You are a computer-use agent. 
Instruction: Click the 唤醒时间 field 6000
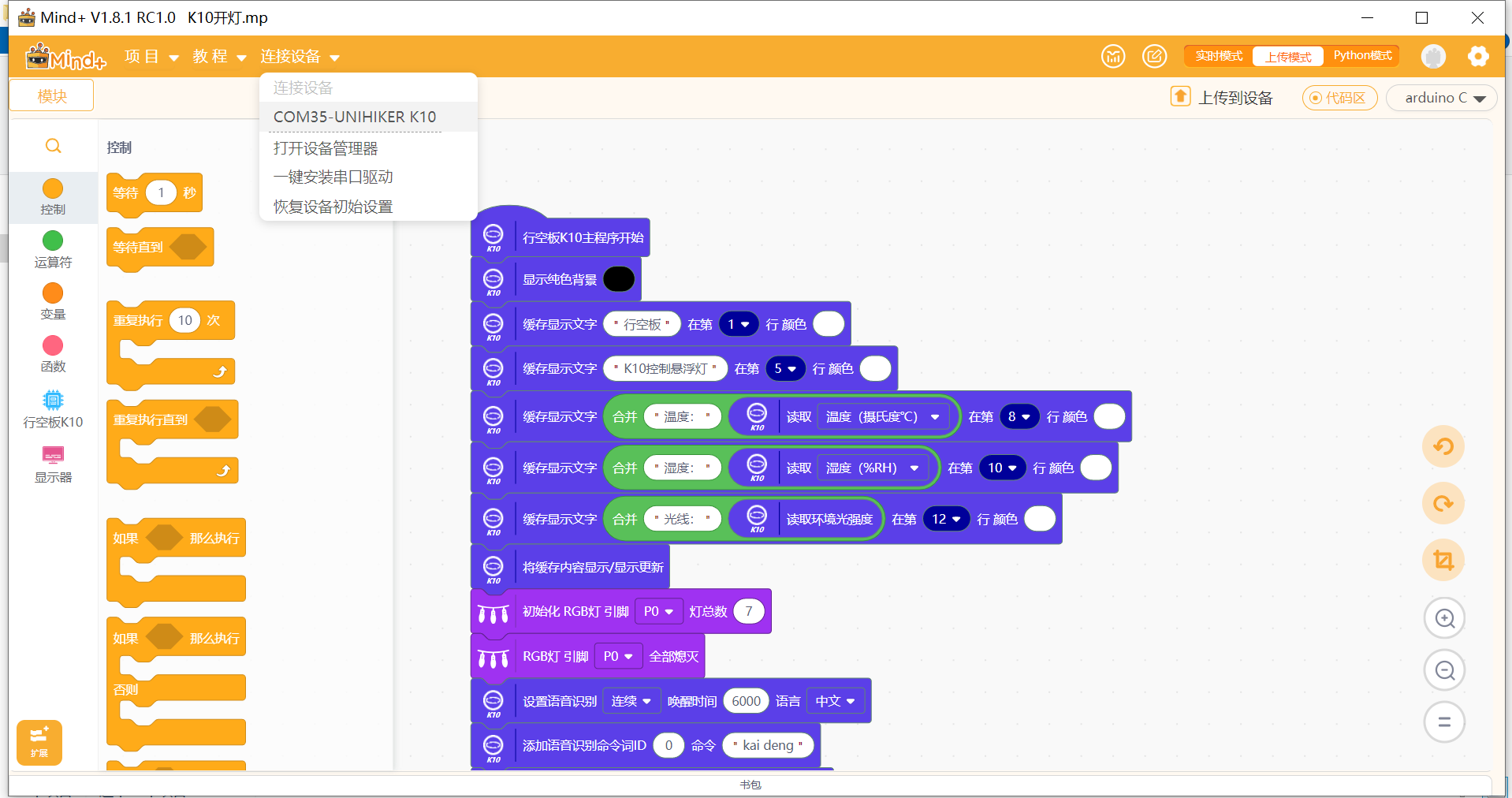[746, 701]
